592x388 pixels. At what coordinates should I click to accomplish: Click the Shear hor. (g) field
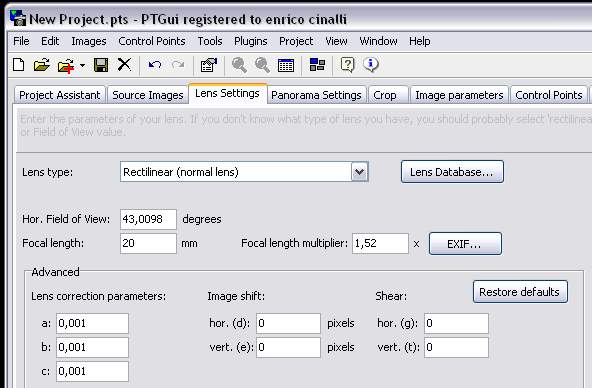(456, 323)
